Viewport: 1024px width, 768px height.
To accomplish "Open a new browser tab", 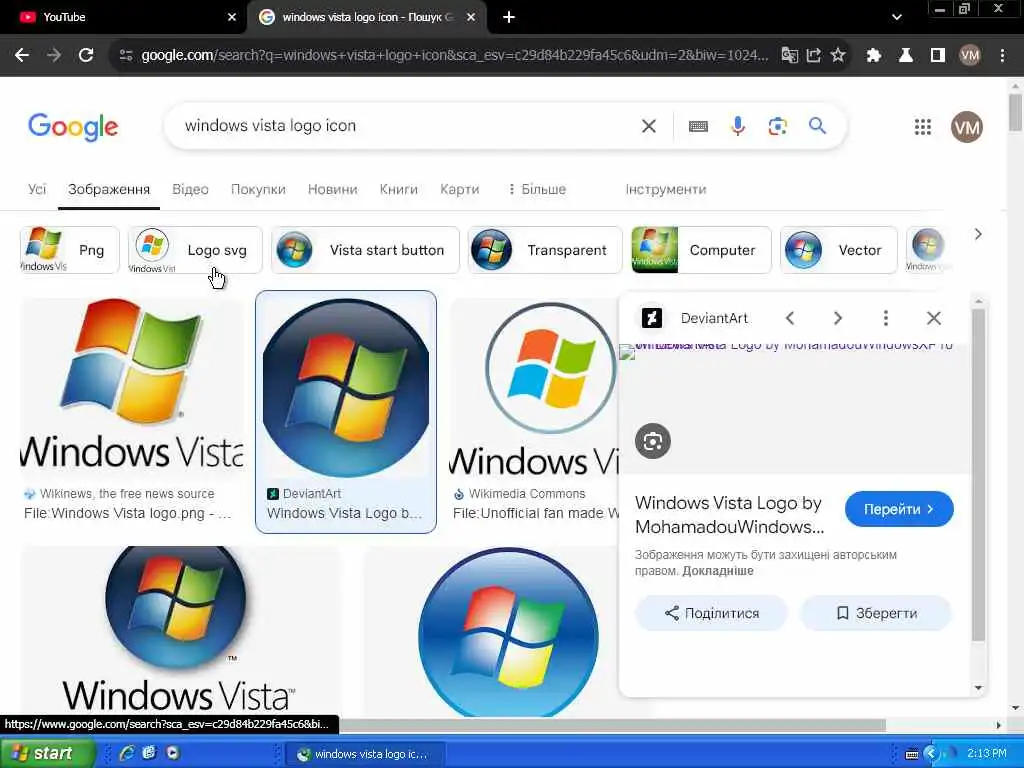I will click(509, 18).
